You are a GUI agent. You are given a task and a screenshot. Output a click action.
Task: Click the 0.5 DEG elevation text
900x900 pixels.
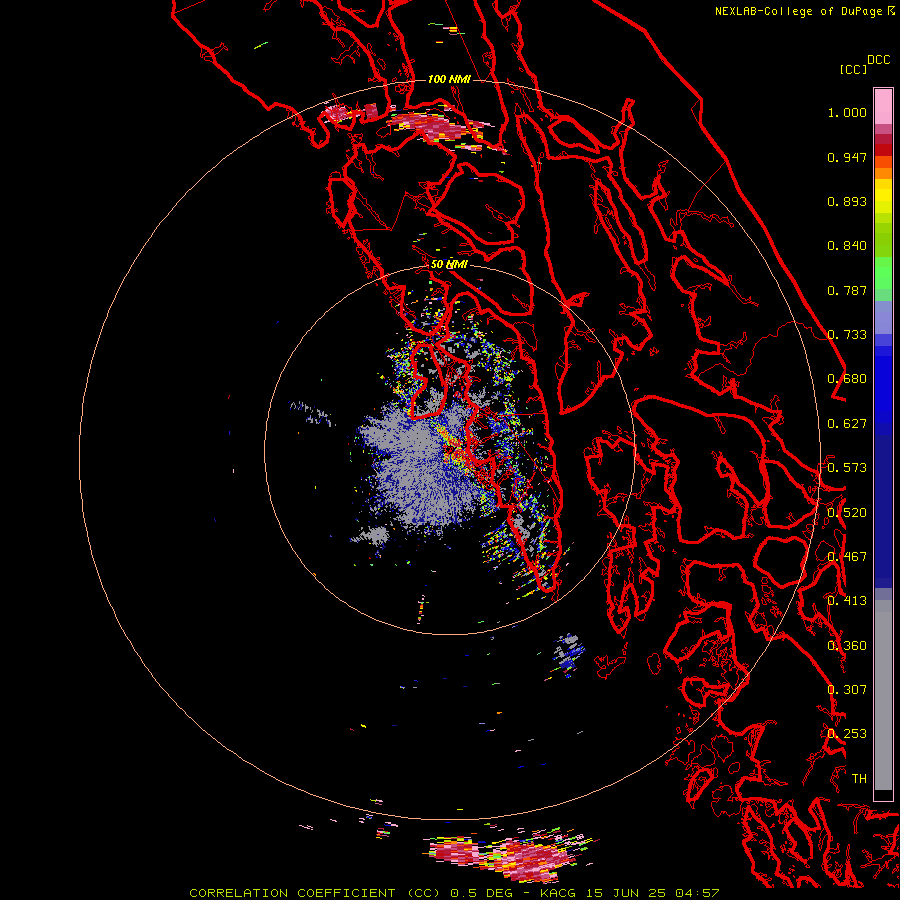click(481, 893)
